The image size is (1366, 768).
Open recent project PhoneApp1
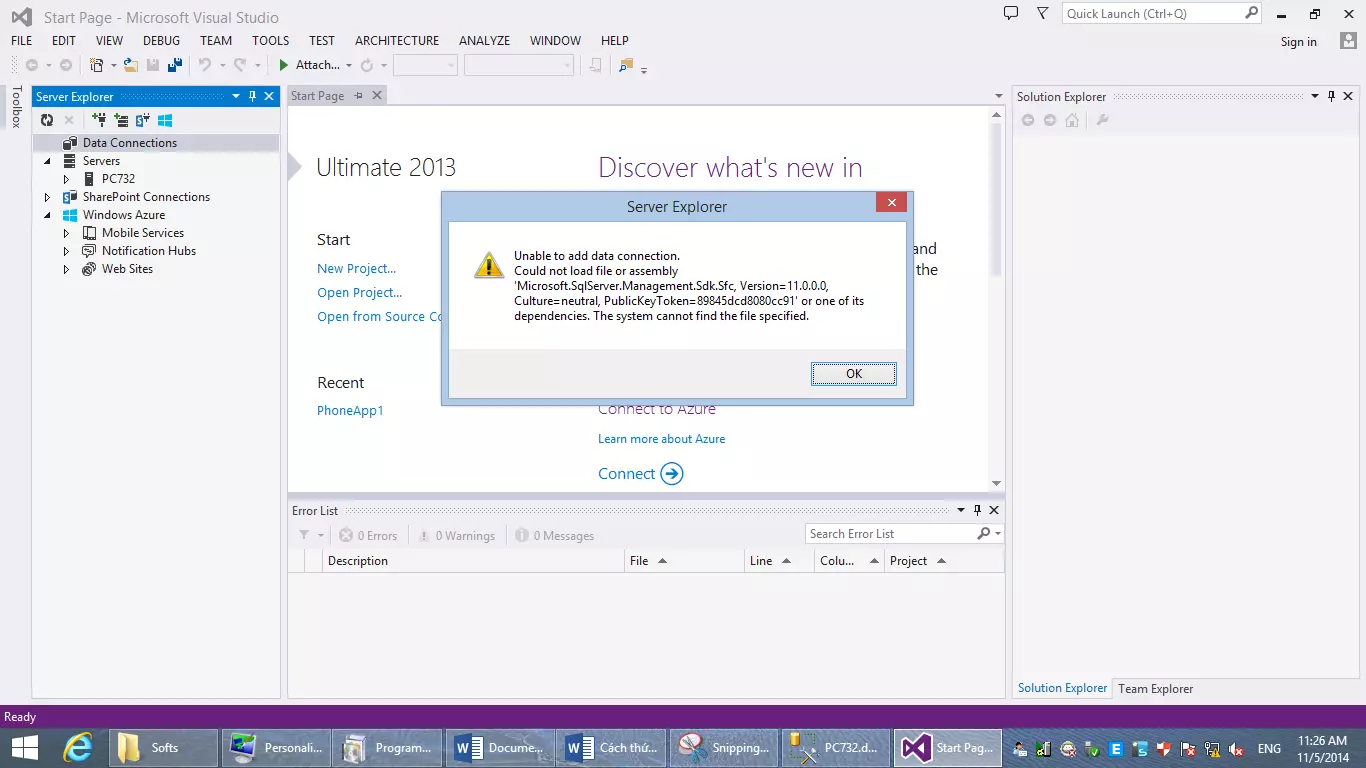pyautogui.click(x=350, y=410)
